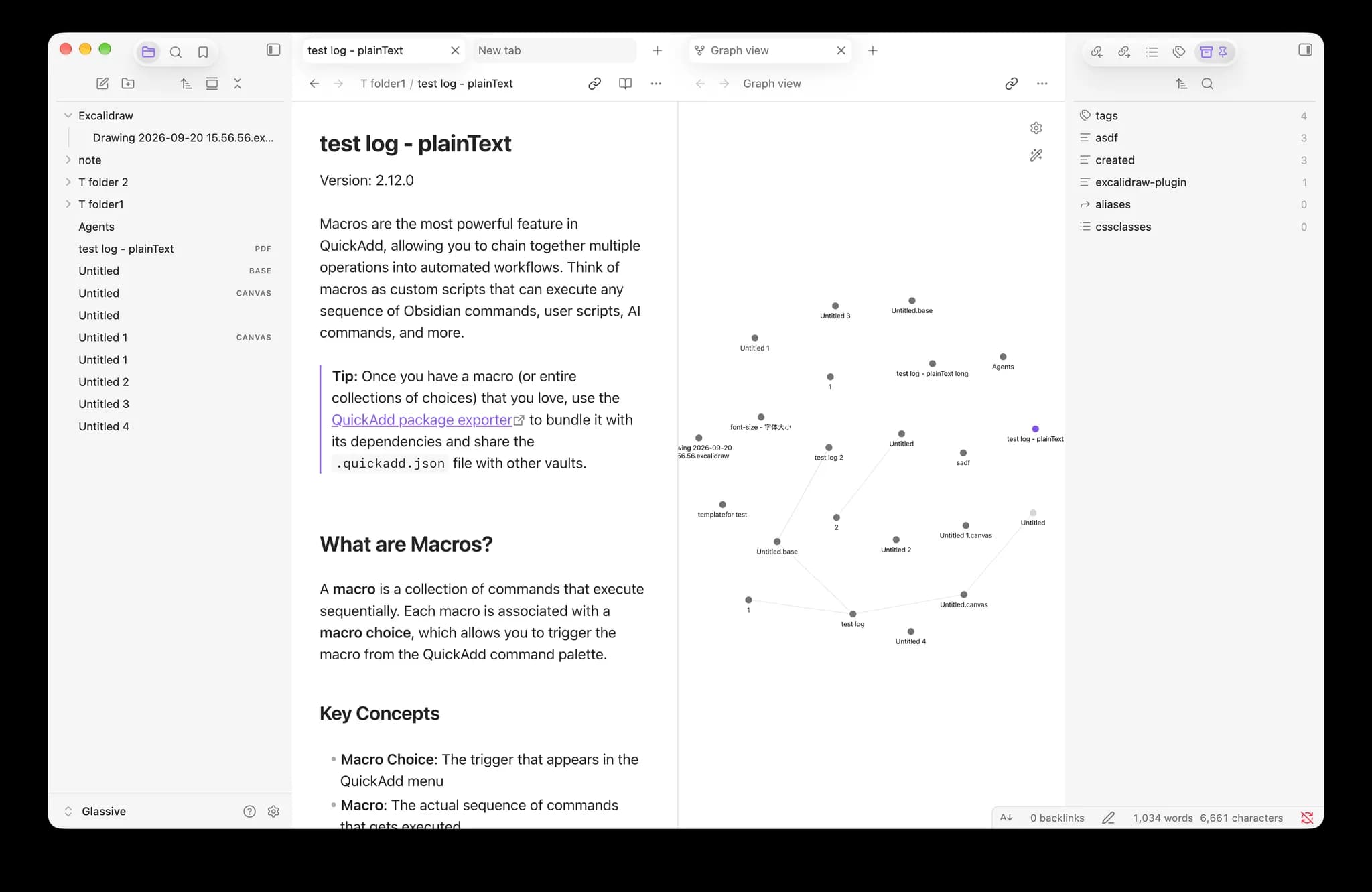The width and height of the screenshot is (1372, 892).
Task: Select the purple test log - plainText graph node
Action: point(1036,429)
